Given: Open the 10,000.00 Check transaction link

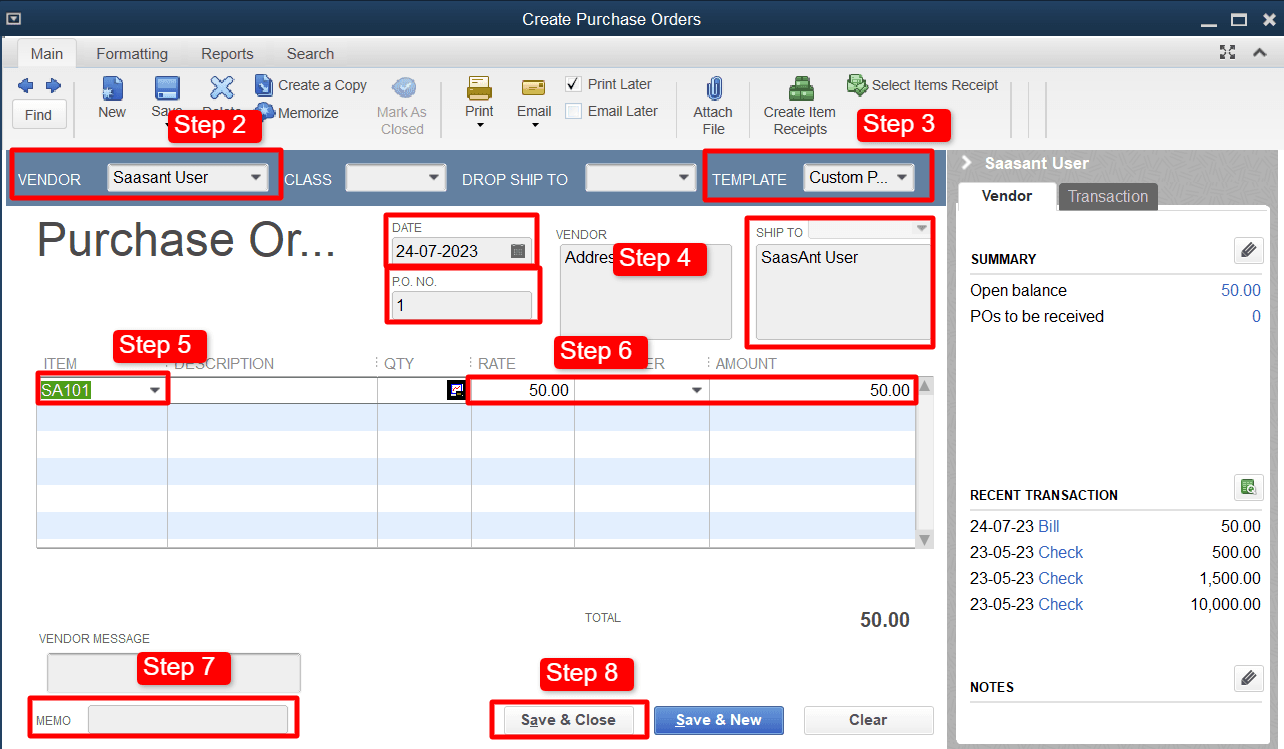Looking at the screenshot, I should [1061, 604].
